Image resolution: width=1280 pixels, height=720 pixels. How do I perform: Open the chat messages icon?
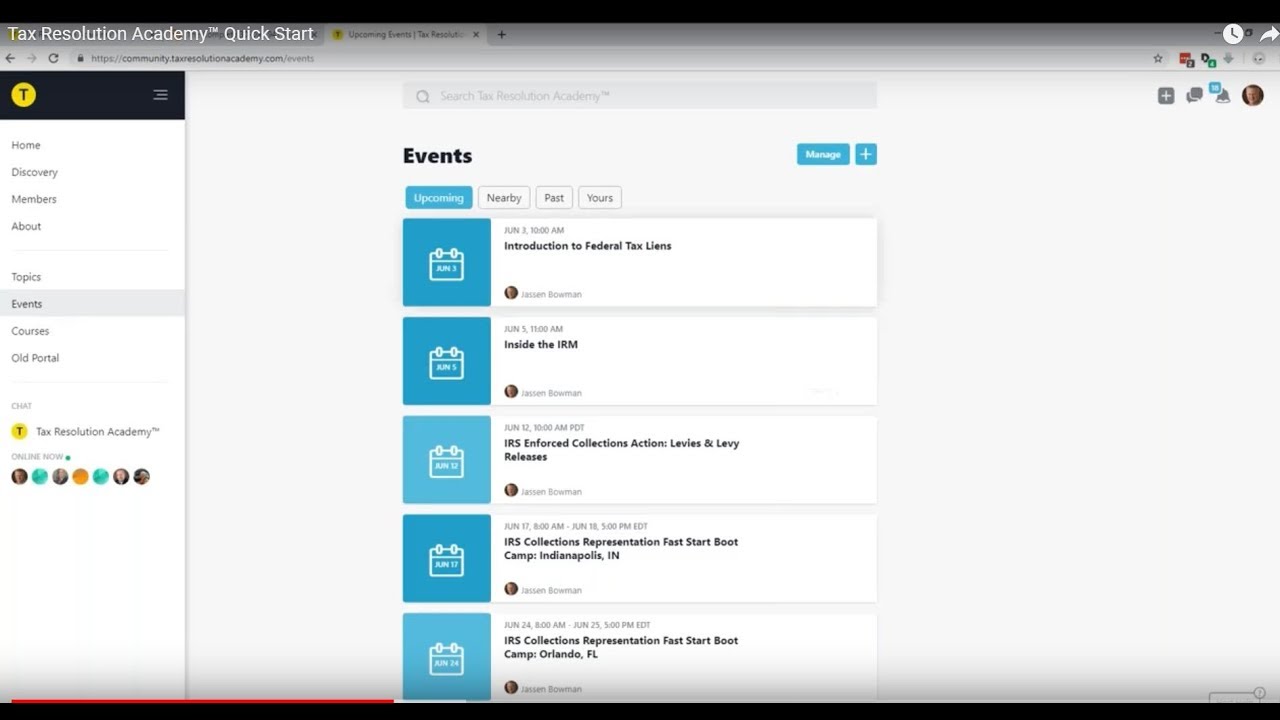coord(1194,96)
